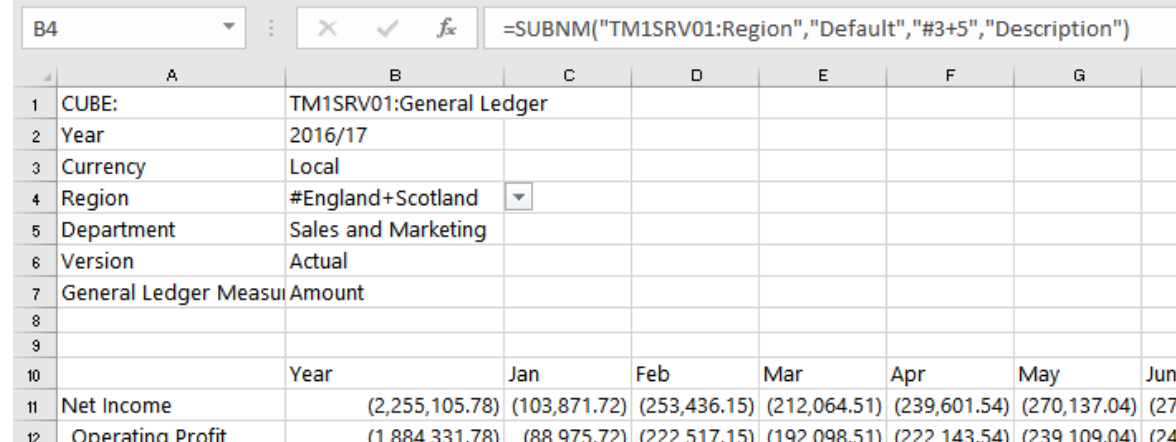This screenshot has height=442, width=1176.
Task: Click the Jan column heading
Action: pyautogui.click(x=568, y=374)
